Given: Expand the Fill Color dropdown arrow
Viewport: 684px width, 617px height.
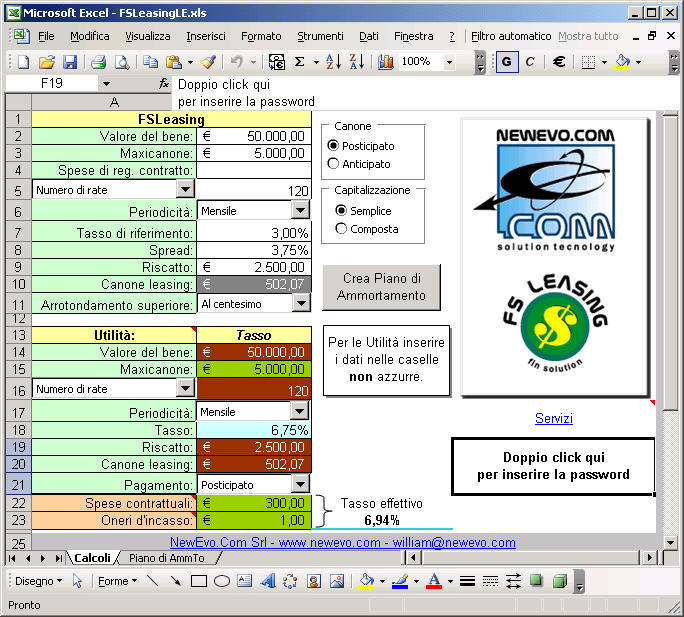Looking at the screenshot, I should (638, 62).
